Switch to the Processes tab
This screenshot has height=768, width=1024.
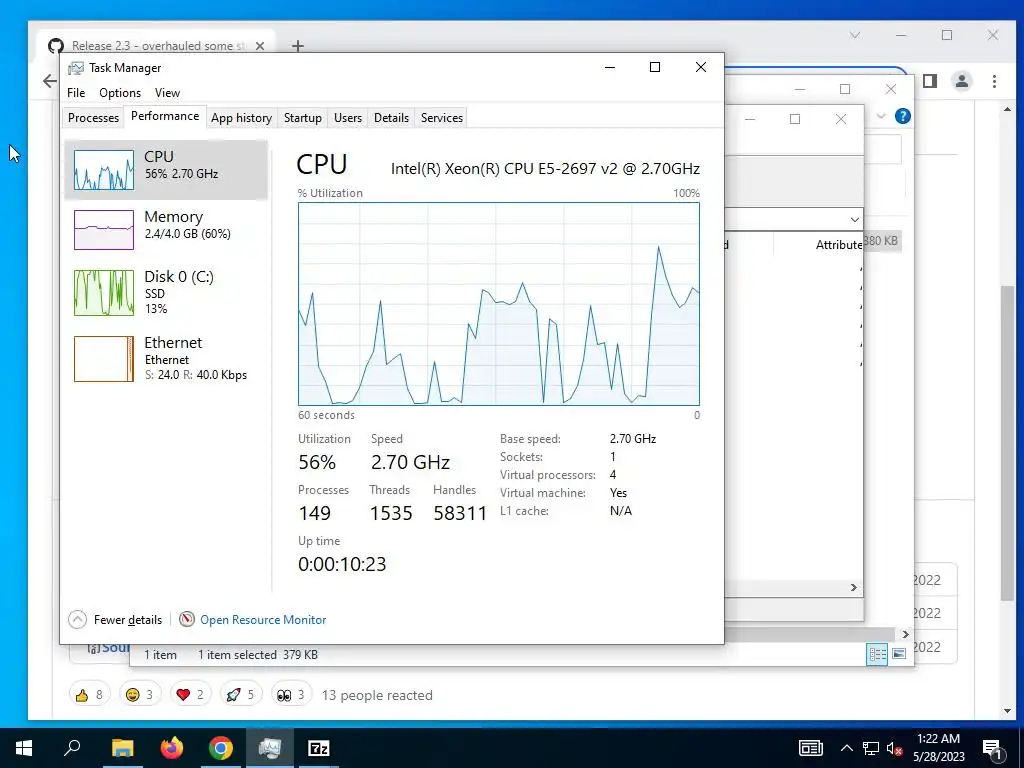click(x=93, y=118)
